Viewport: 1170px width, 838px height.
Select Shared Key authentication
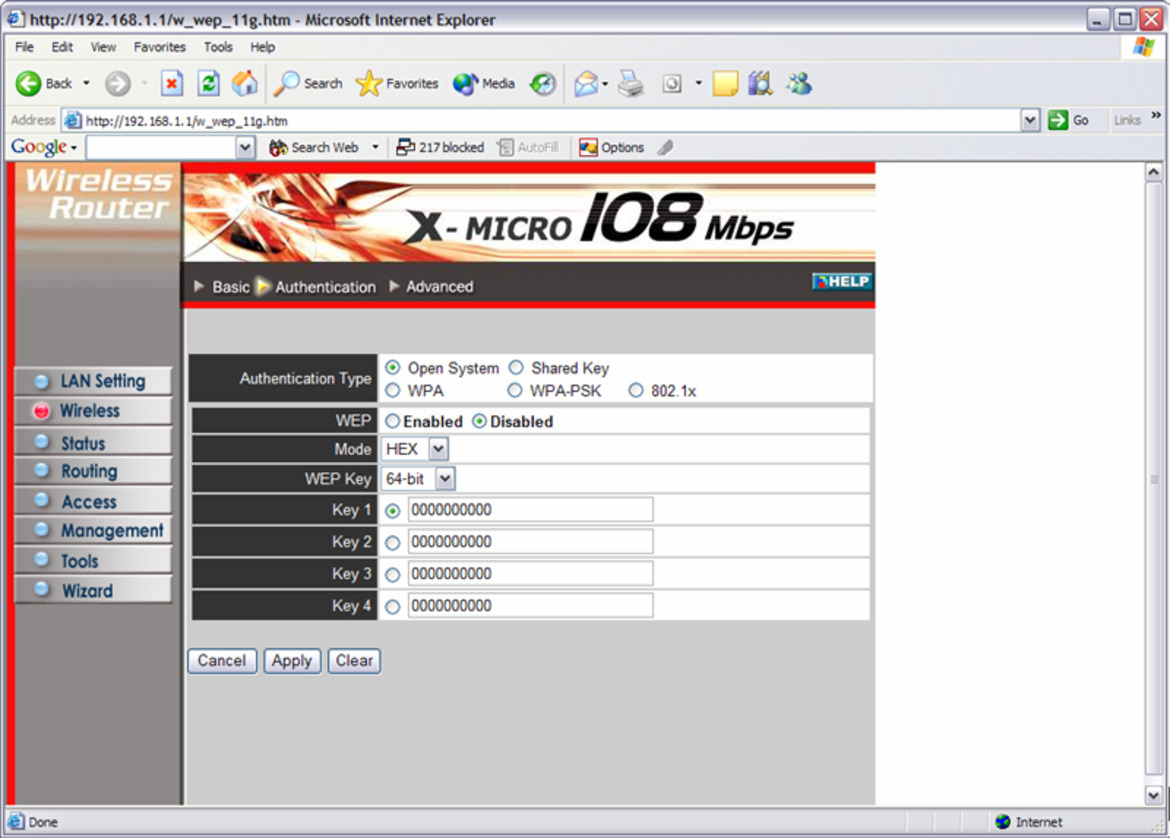(516, 367)
